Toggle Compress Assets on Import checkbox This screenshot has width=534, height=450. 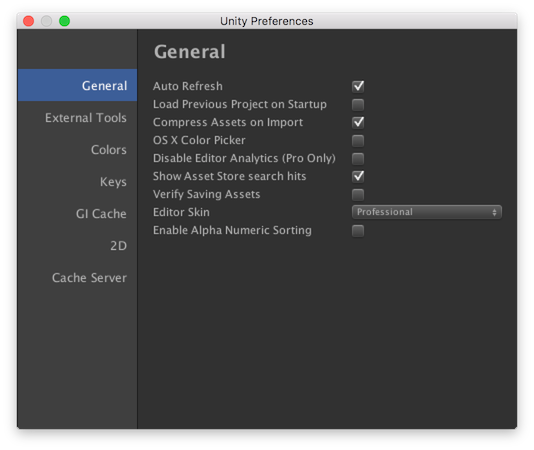[358, 122]
